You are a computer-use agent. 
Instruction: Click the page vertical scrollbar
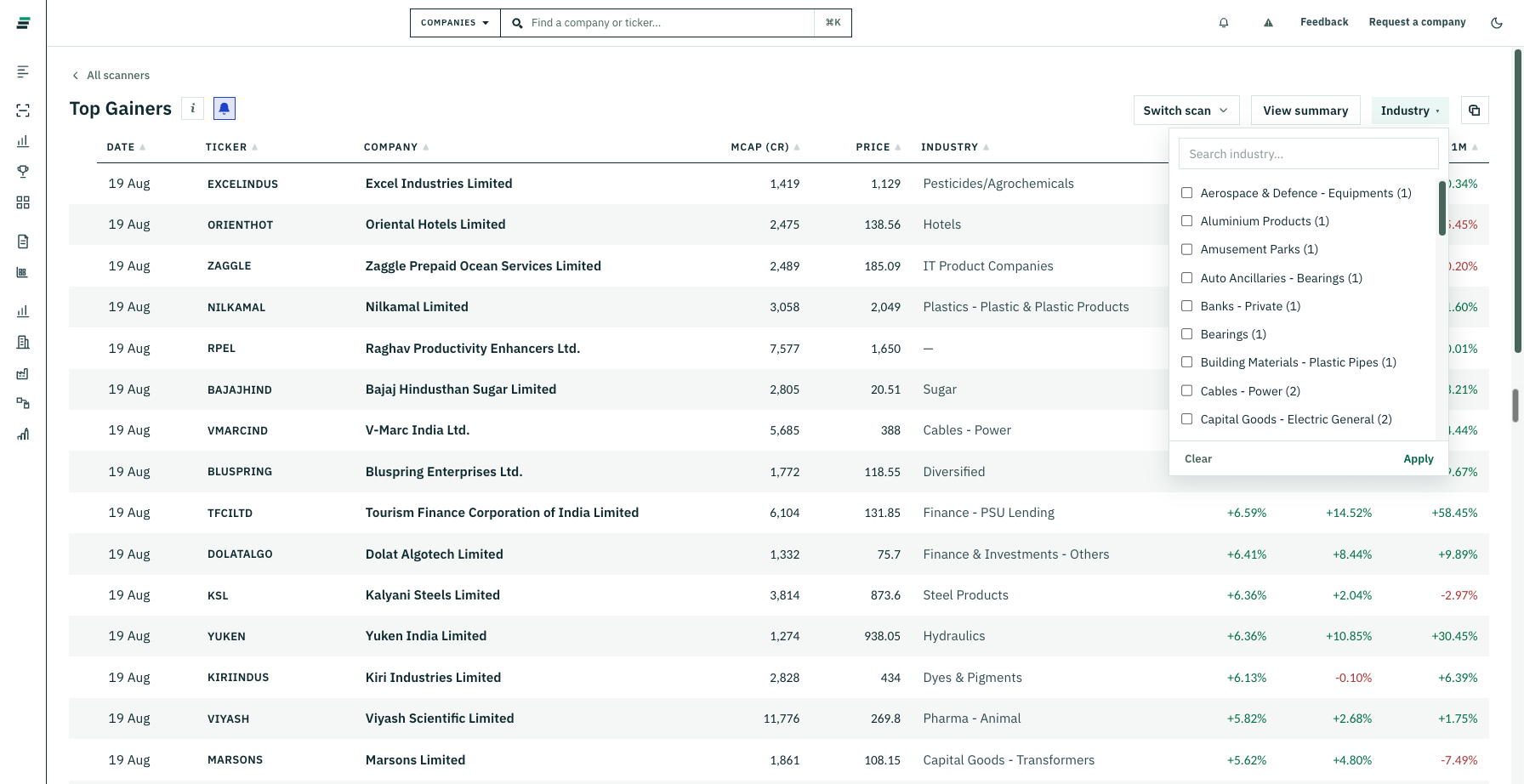[x=1518, y=202]
